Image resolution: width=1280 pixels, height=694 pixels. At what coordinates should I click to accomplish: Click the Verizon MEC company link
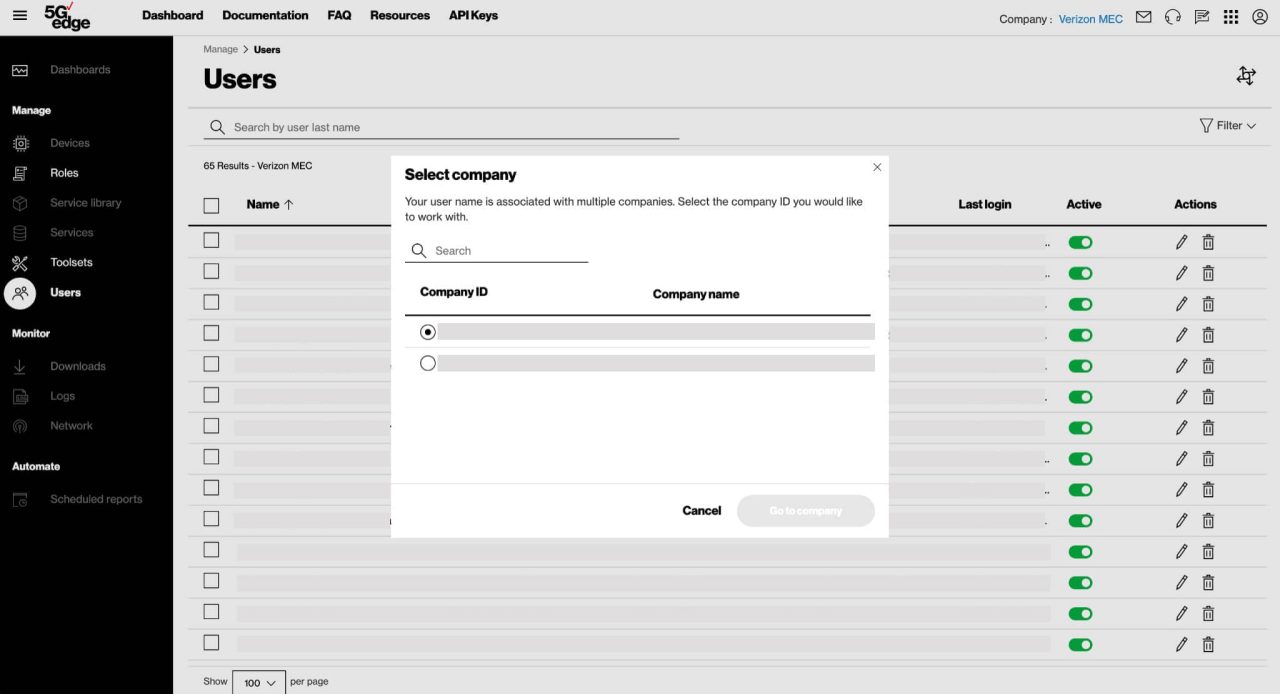1091,19
